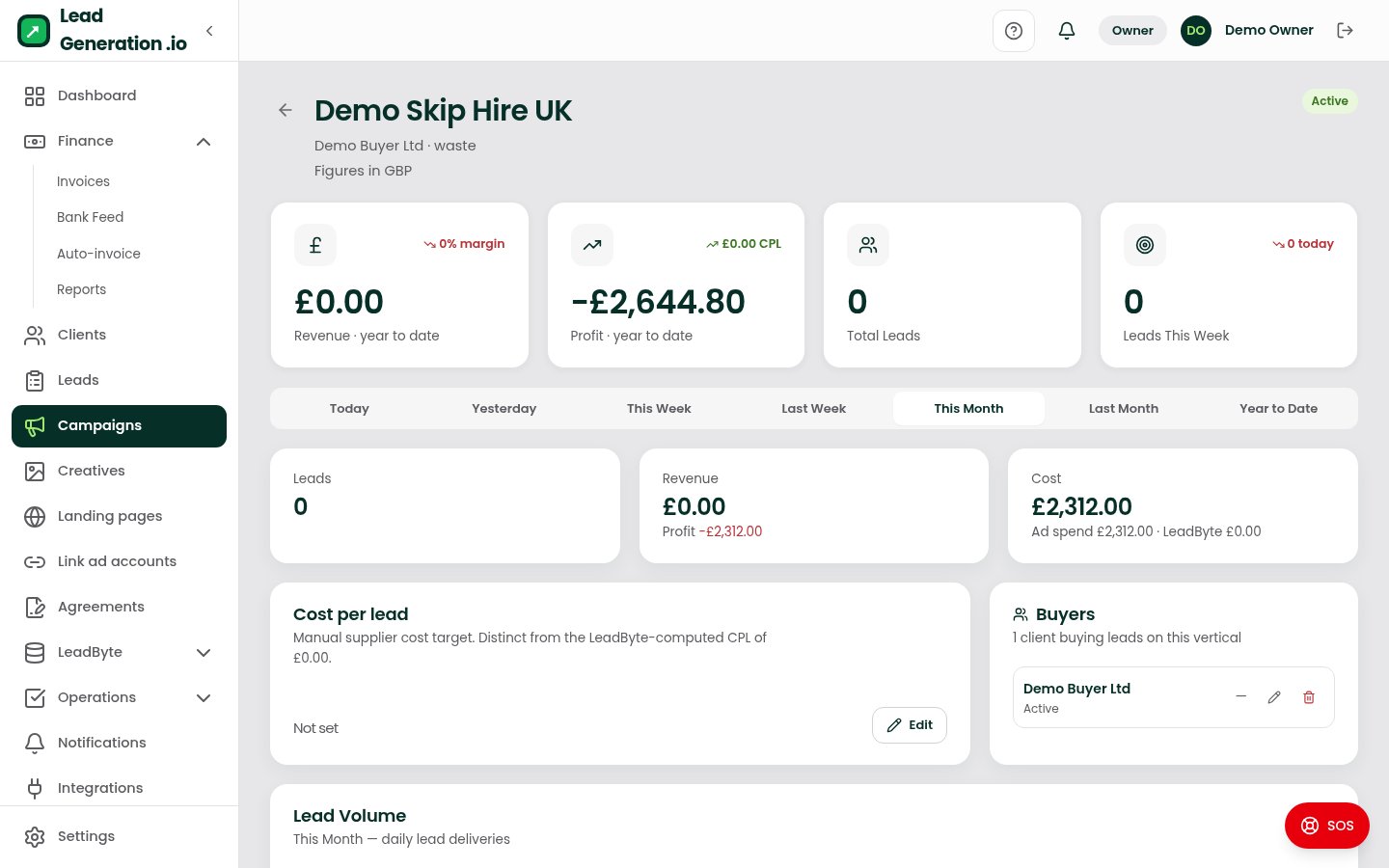The image size is (1389, 868).
Task: Expand the Operations section chevron
Action: click(x=204, y=697)
